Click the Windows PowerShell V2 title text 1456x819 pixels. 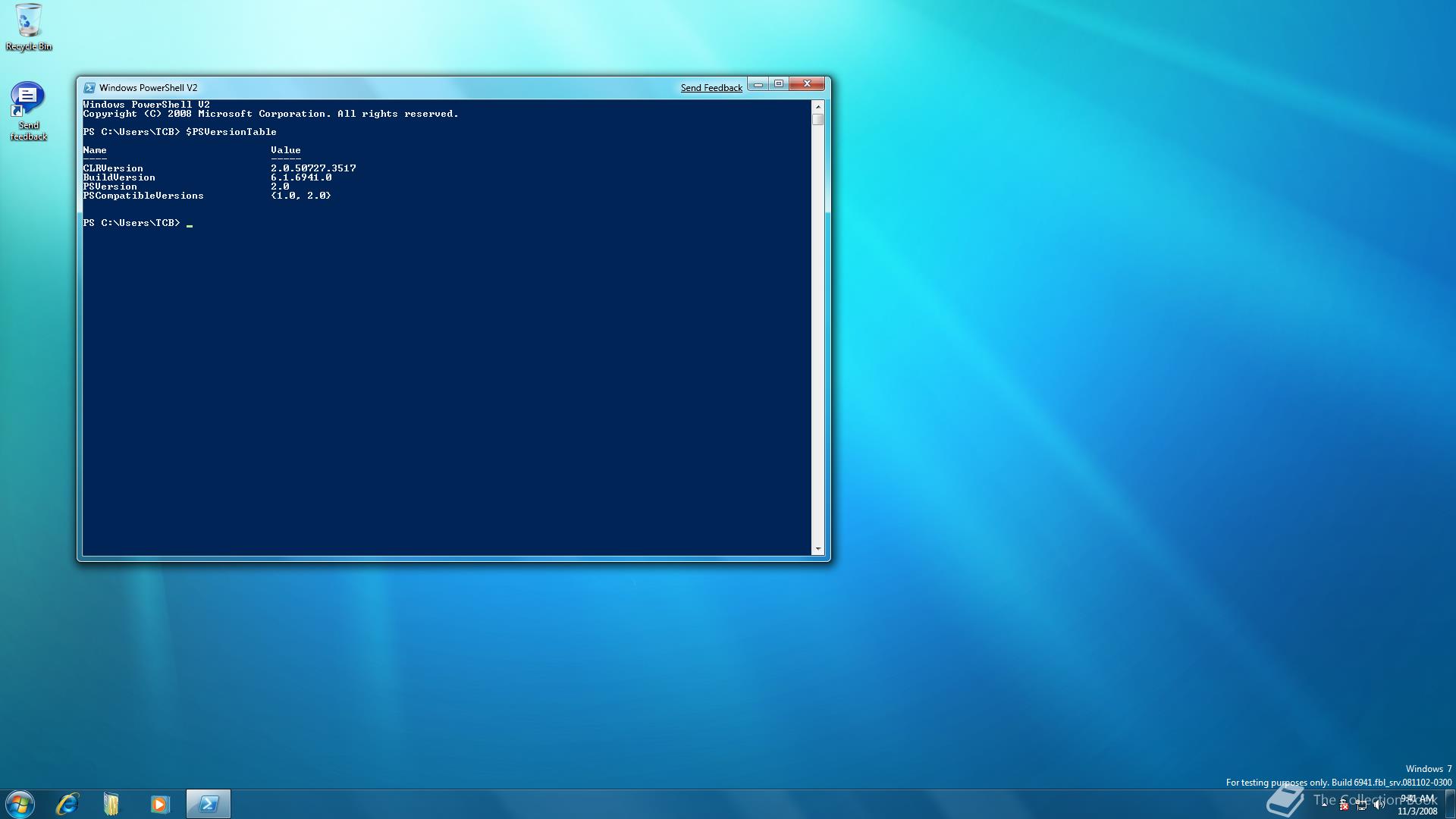[x=148, y=88]
